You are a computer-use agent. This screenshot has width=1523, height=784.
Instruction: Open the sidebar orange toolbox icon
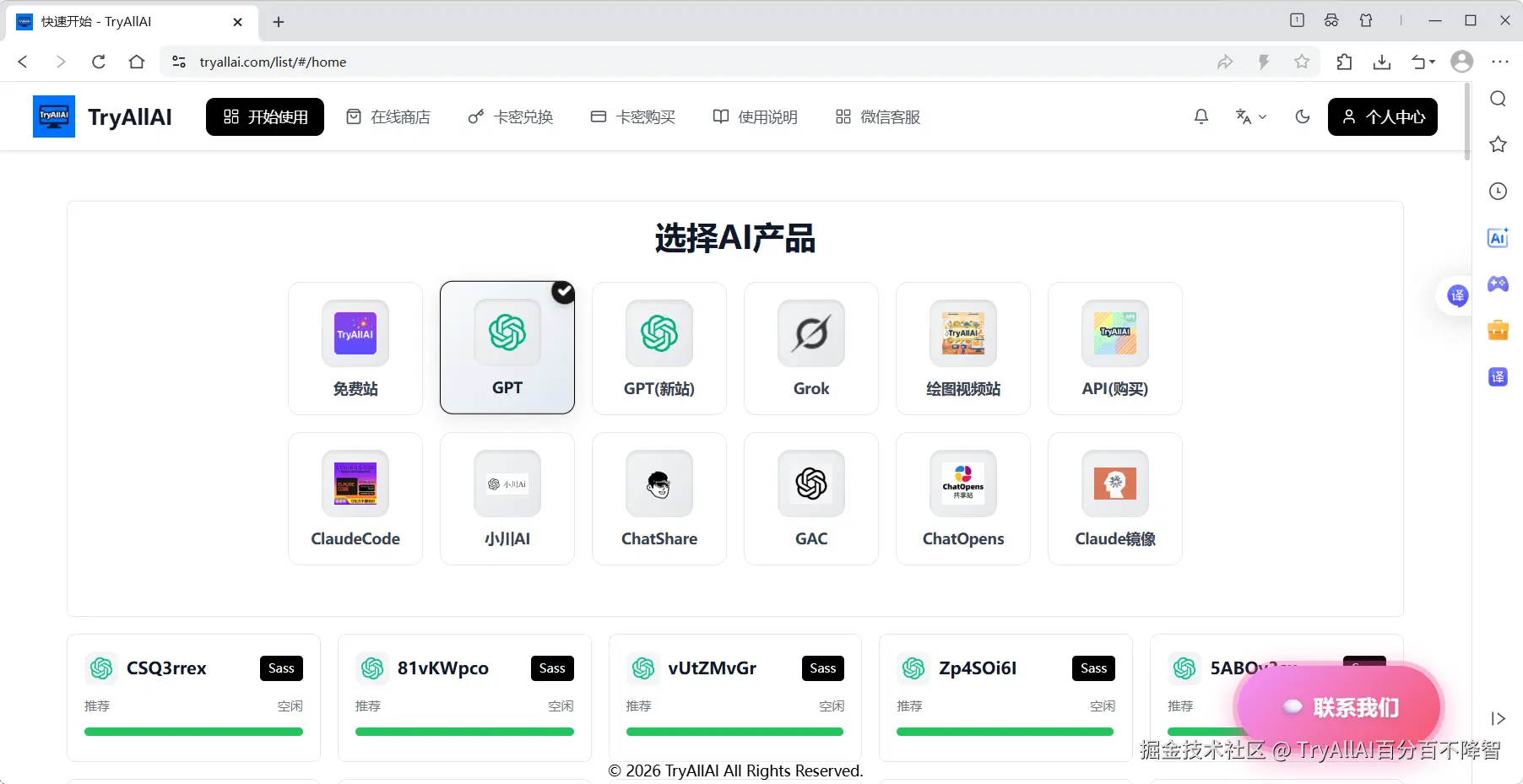(1499, 330)
